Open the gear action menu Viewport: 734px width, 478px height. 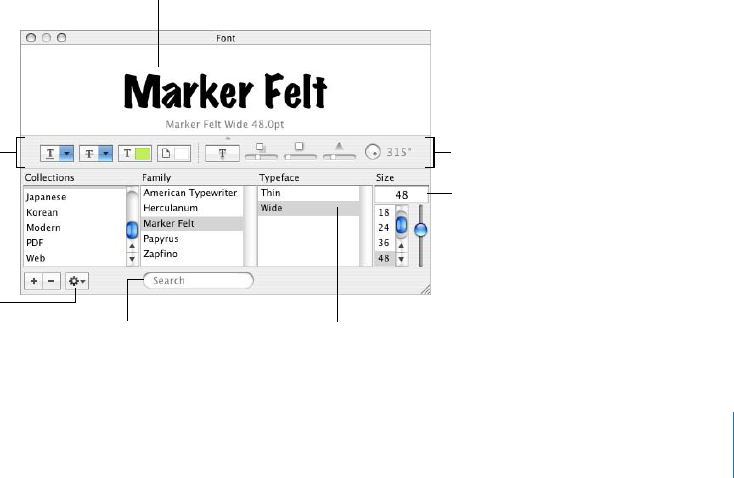pos(77,281)
